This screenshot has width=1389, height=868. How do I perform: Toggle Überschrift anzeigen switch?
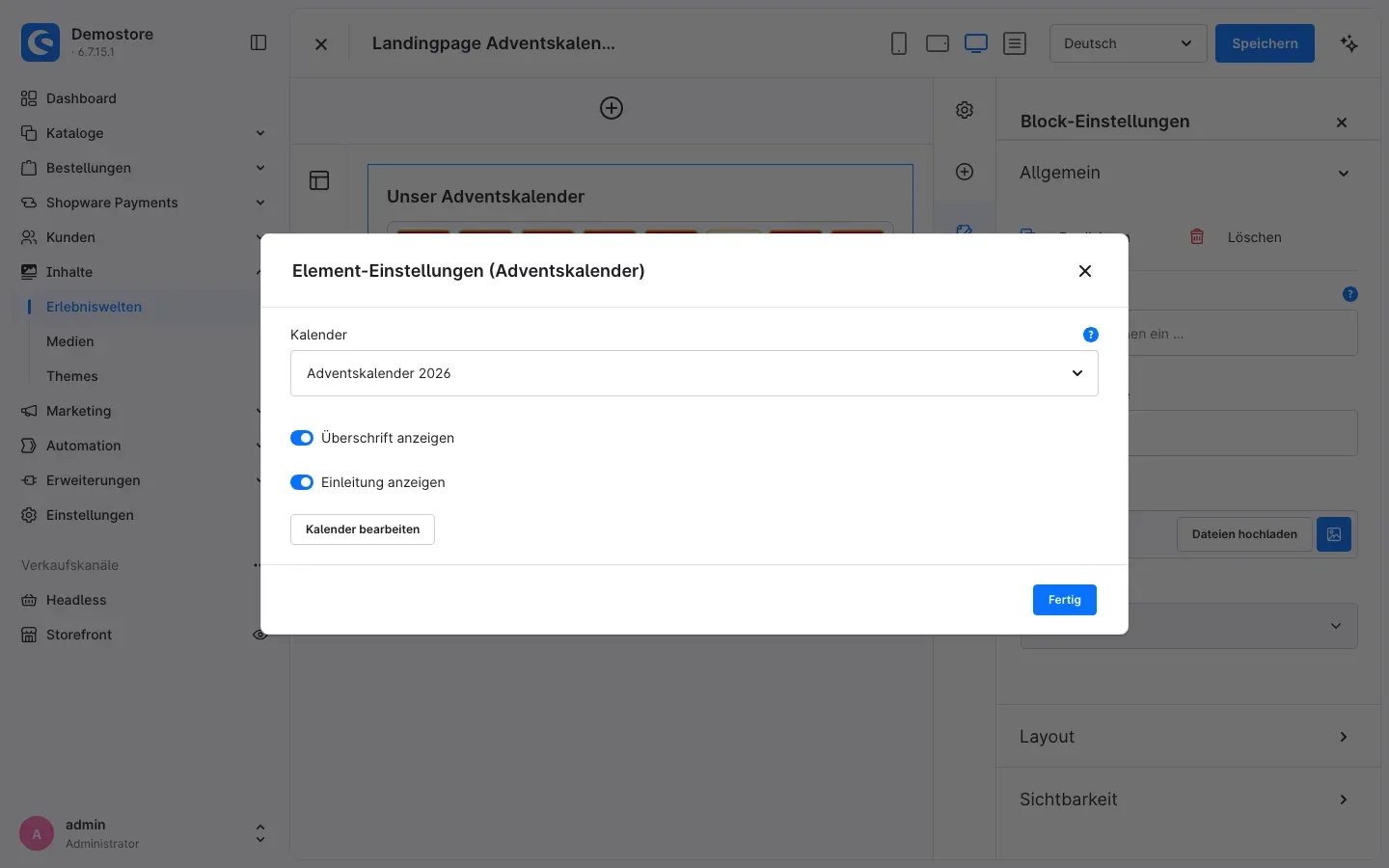click(x=302, y=438)
